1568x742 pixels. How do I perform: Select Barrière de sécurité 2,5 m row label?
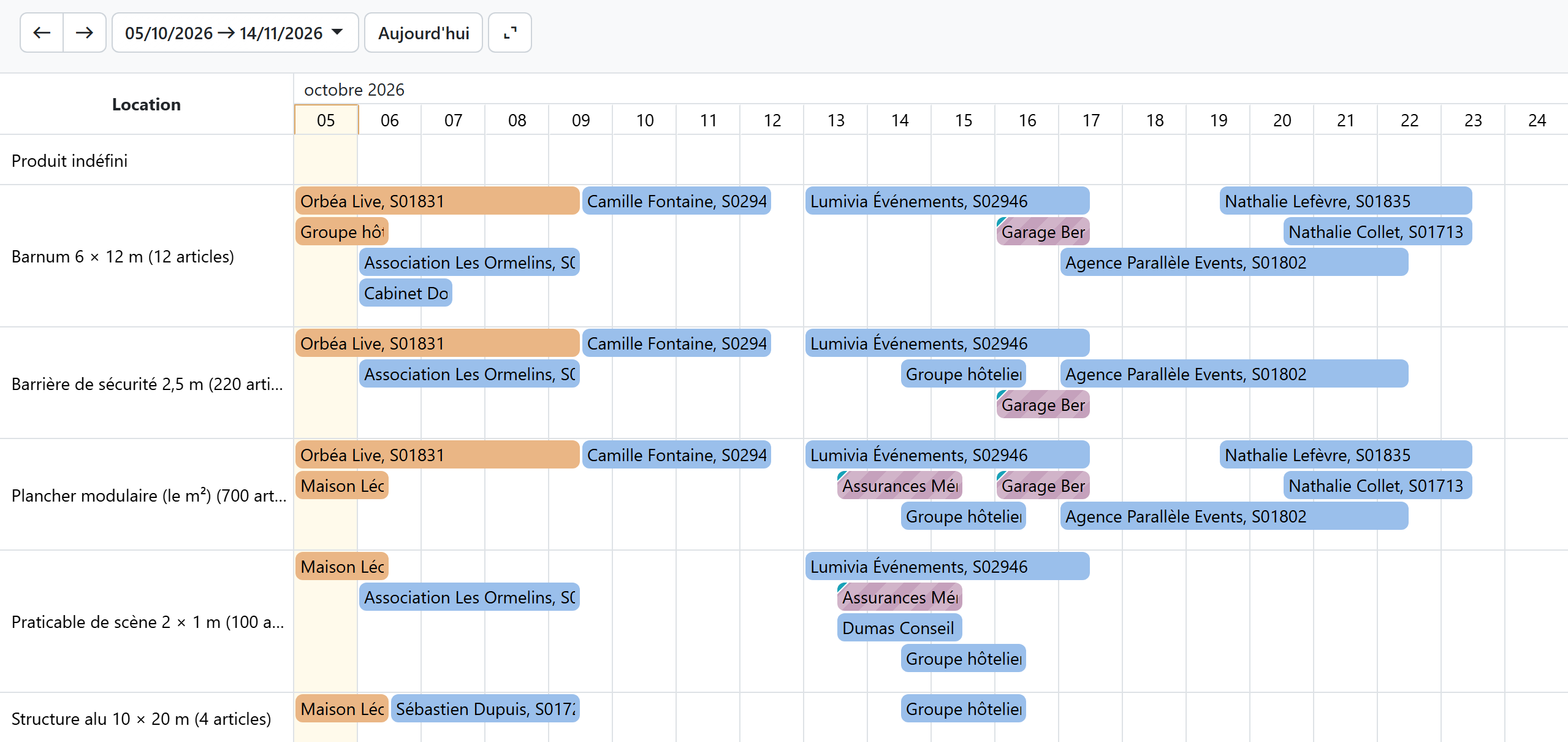[147, 384]
